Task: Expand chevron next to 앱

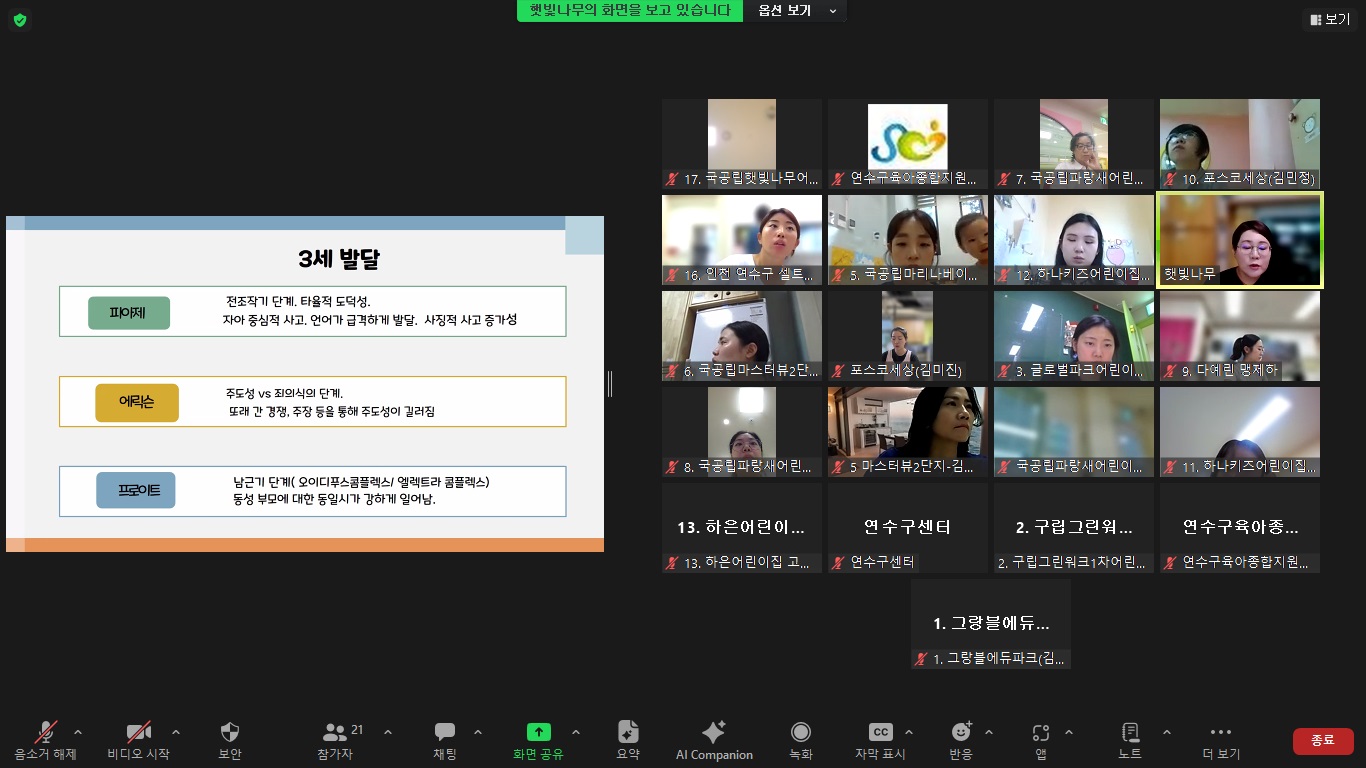Action: click(1069, 732)
